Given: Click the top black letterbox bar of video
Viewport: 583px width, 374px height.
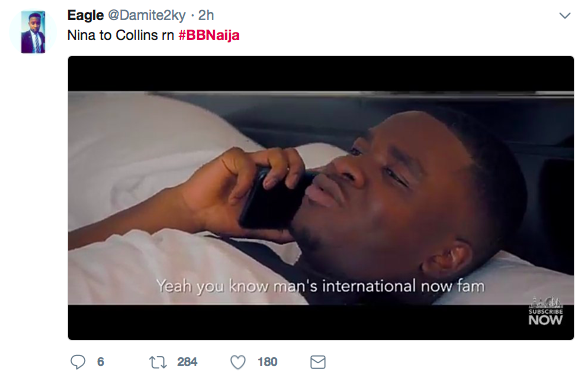Looking at the screenshot, I should coord(321,74).
